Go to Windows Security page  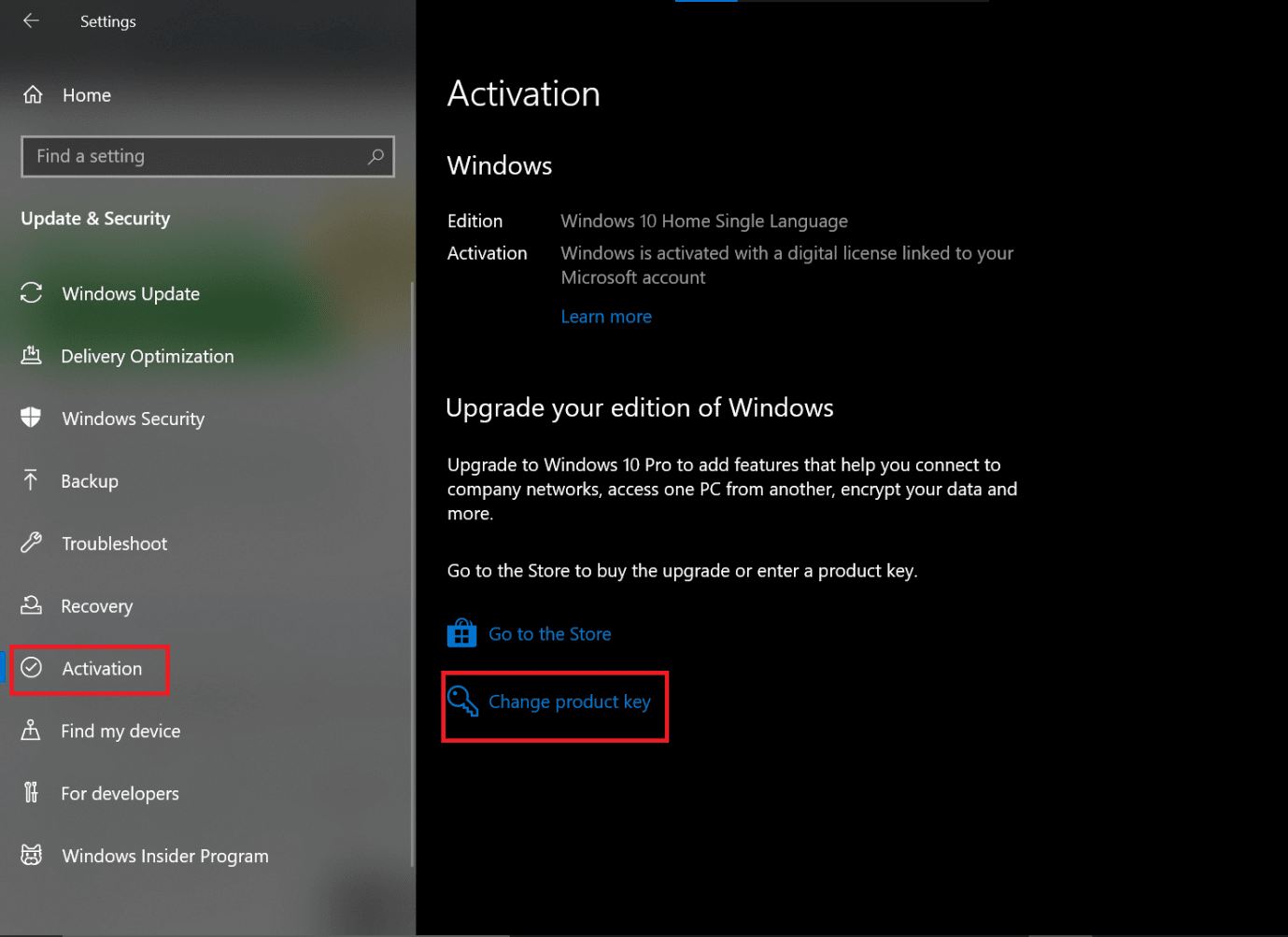point(133,419)
